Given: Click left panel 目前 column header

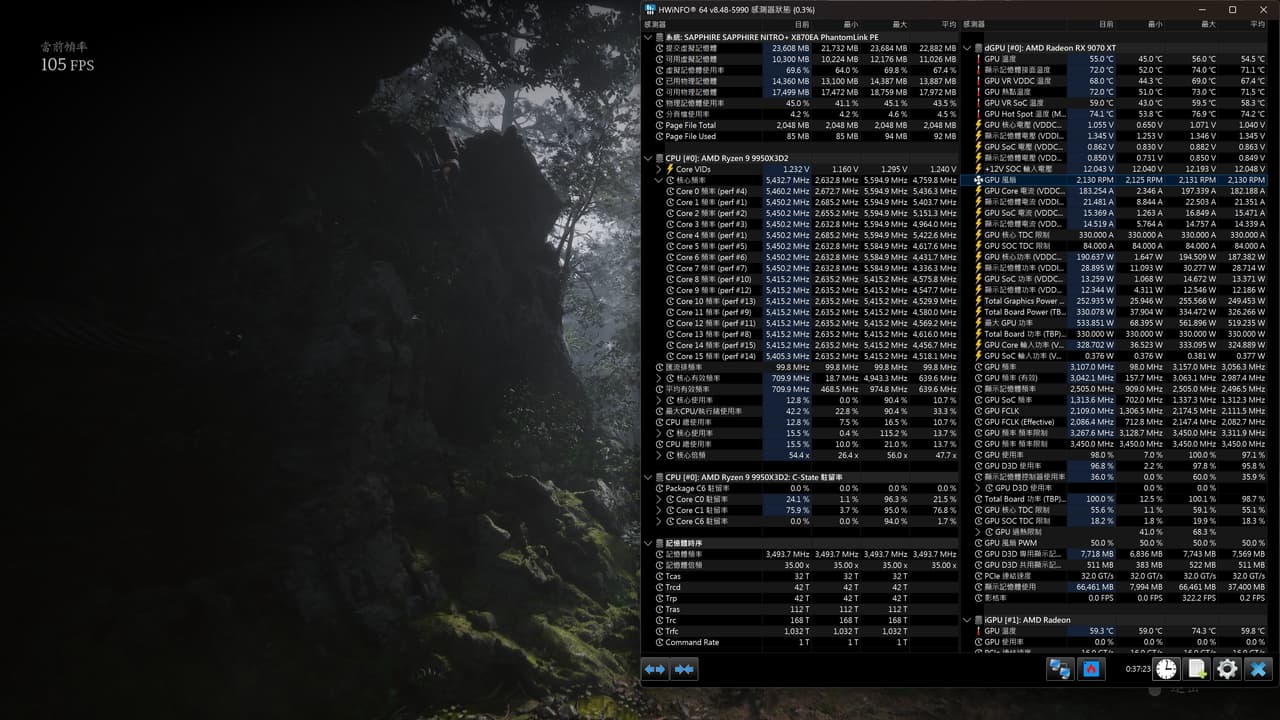Looking at the screenshot, I should point(802,24).
